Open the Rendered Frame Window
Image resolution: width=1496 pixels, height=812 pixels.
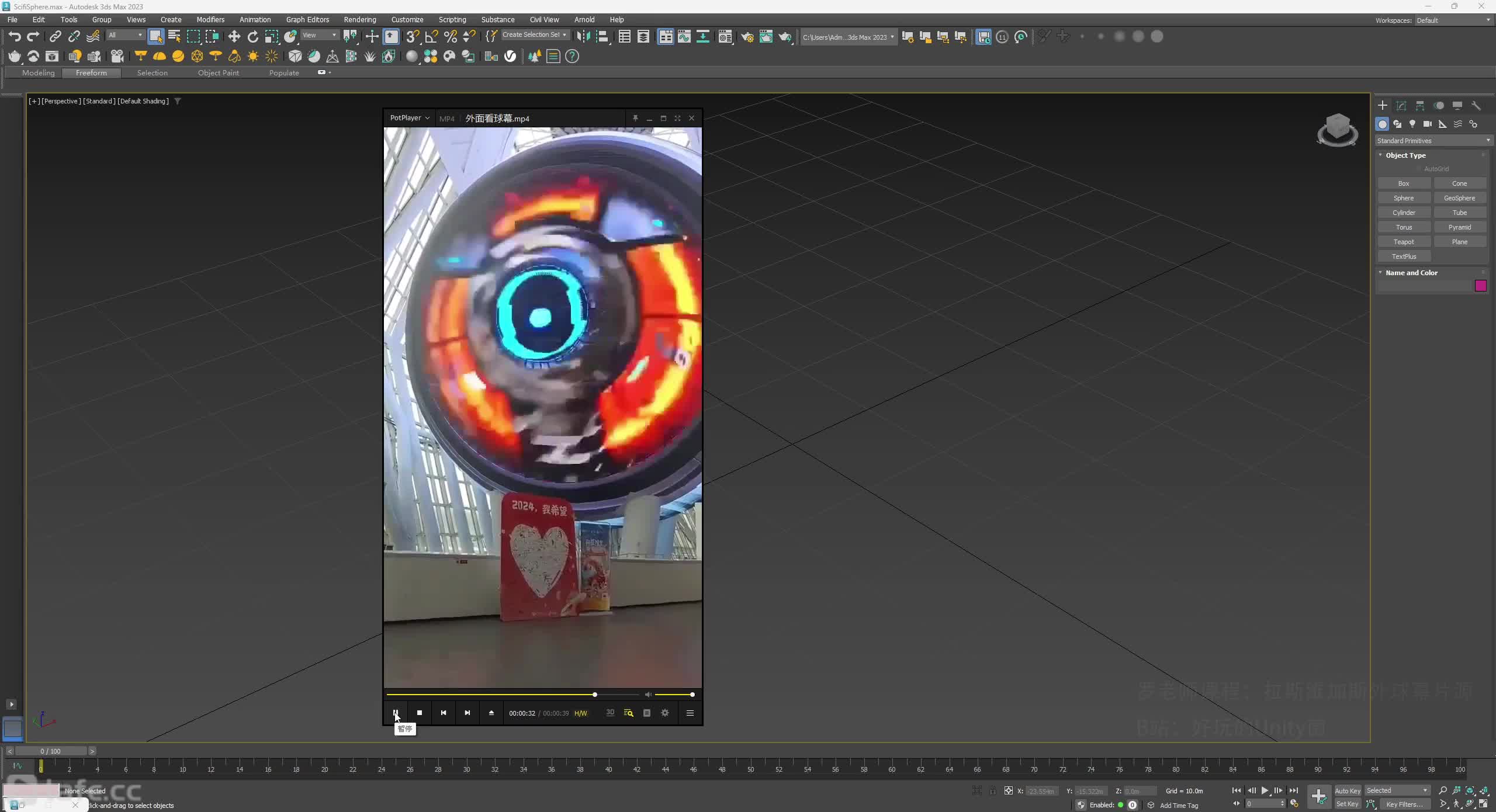(x=766, y=37)
